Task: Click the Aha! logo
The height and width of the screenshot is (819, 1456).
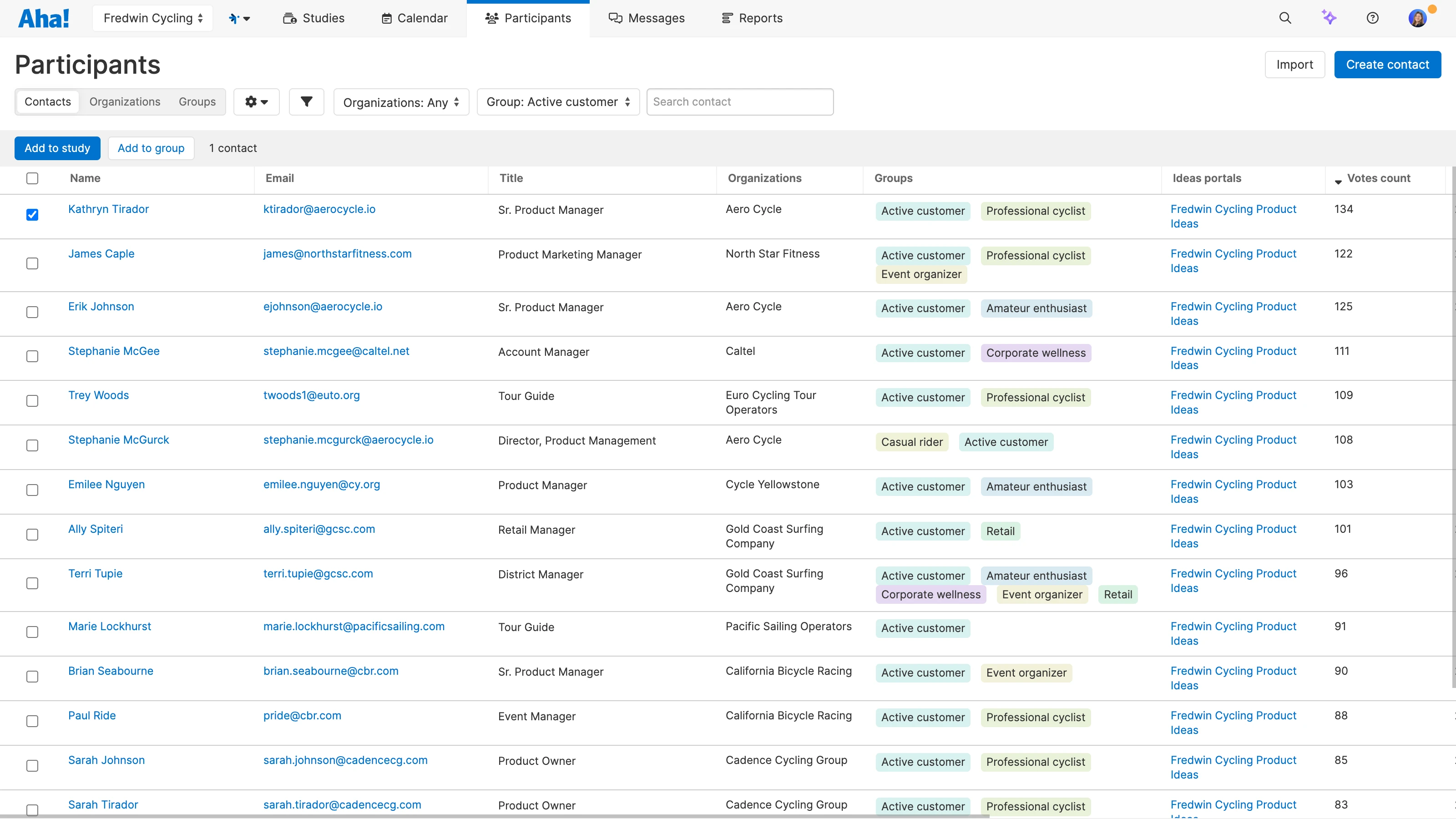Action: point(44,18)
